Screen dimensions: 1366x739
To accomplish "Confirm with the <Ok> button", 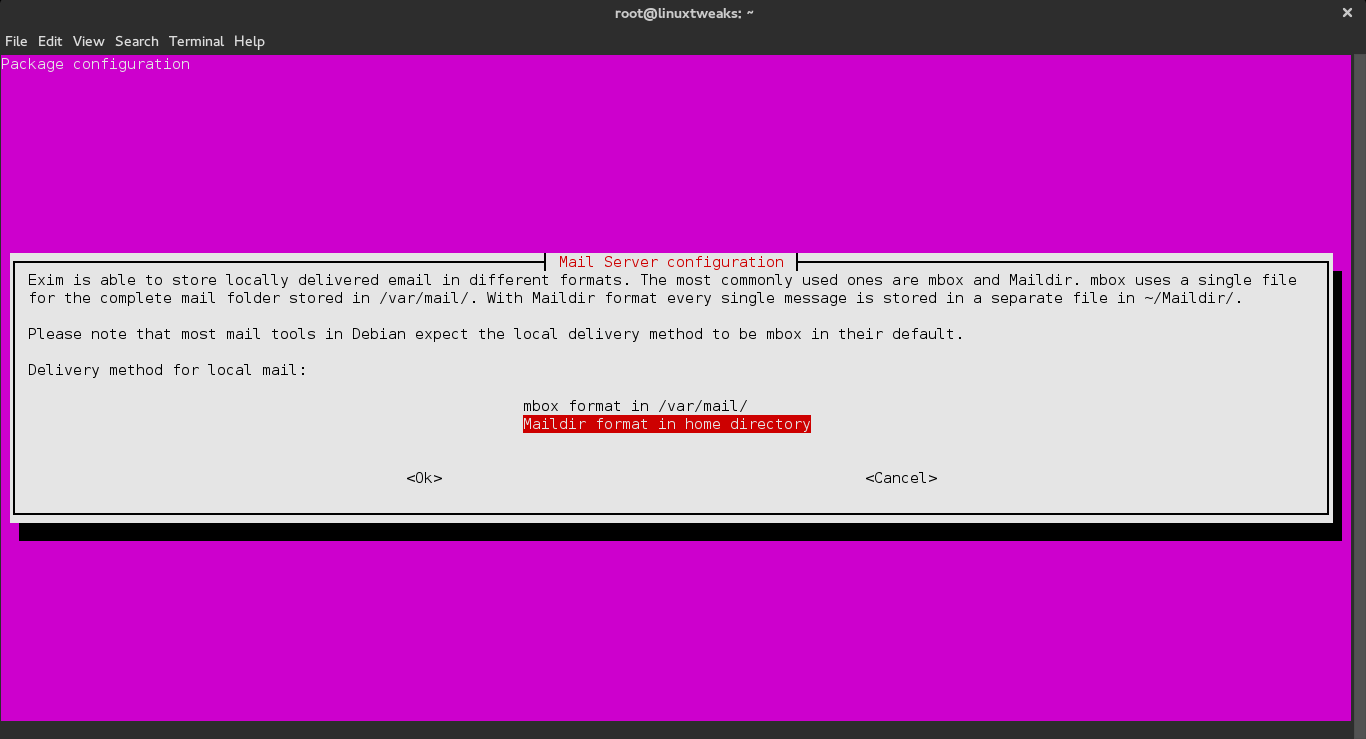I will point(424,478).
